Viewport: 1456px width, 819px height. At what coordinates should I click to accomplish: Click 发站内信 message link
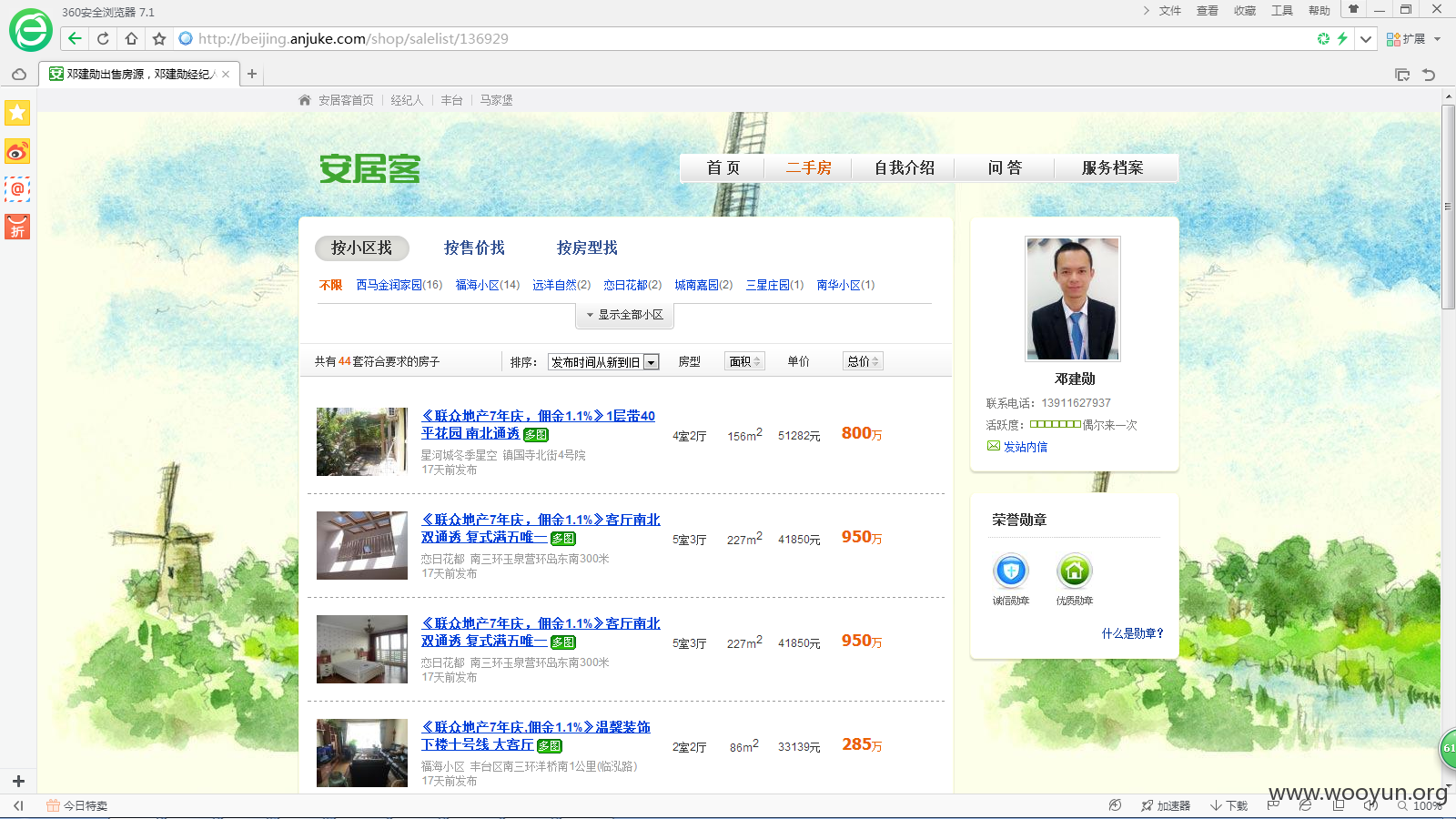click(1025, 447)
